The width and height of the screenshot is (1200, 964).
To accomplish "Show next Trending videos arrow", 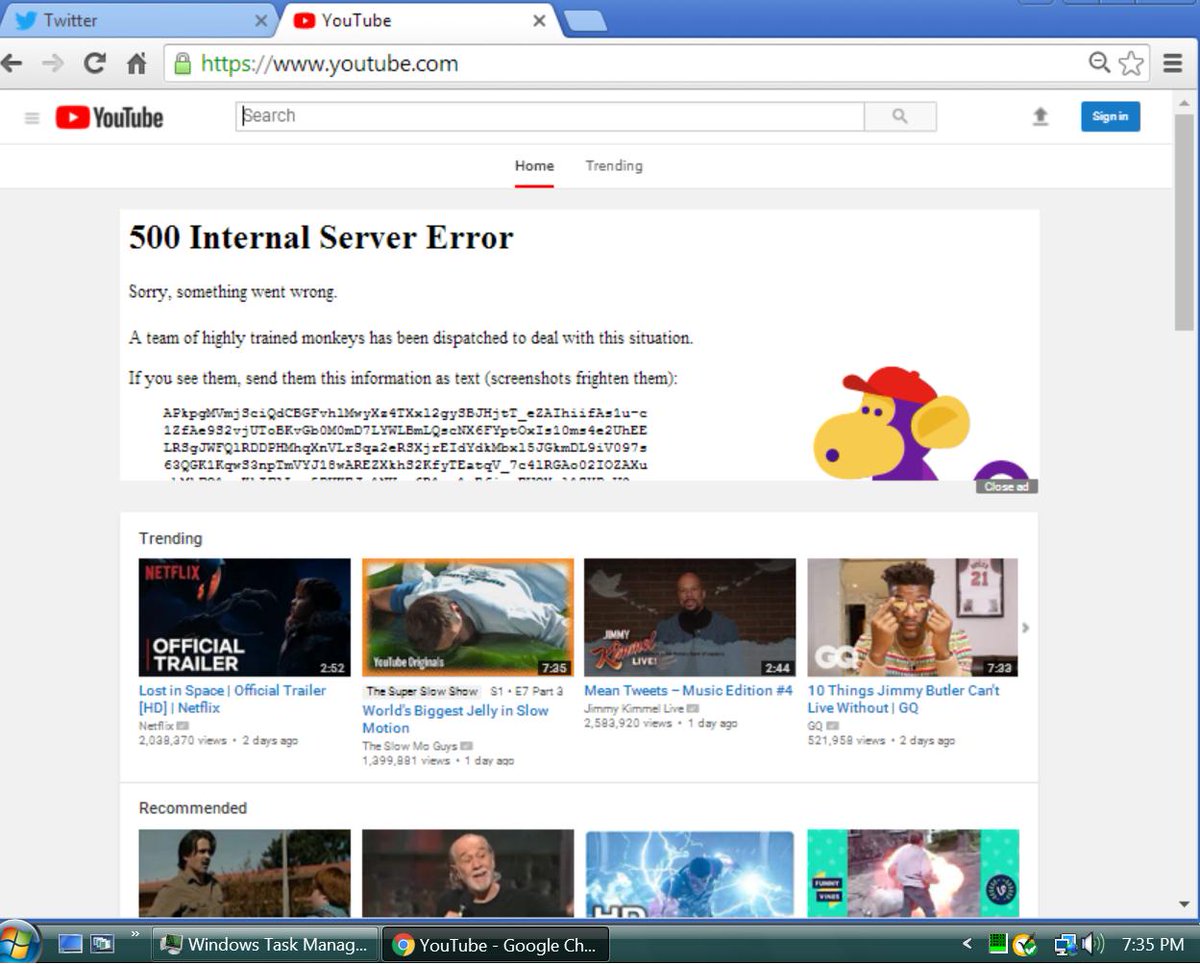I will (x=1026, y=628).
